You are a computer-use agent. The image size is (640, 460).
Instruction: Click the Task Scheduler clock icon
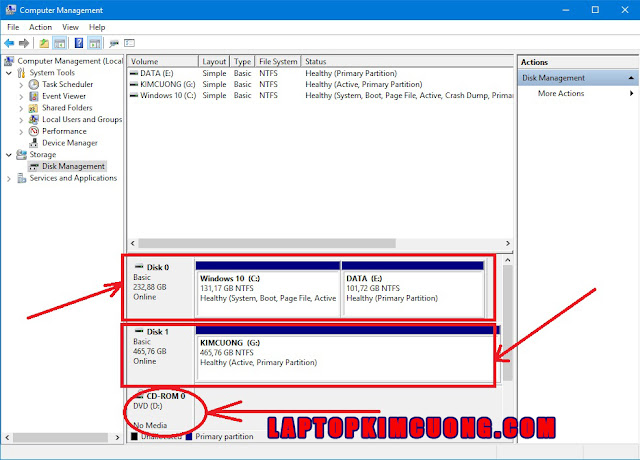click(33, 84)
